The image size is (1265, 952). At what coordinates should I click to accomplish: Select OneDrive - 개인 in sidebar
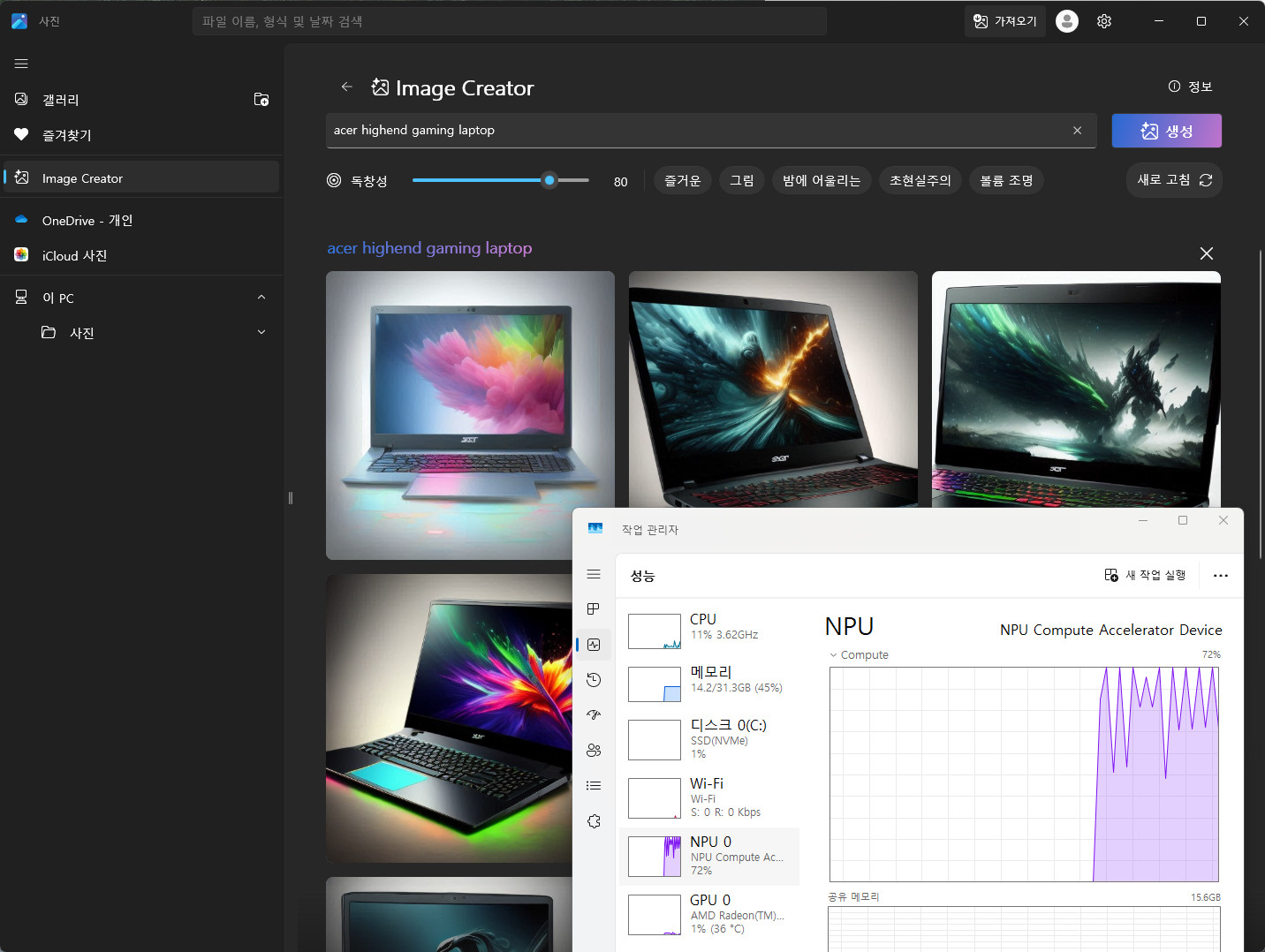pyautogui.click(x=87, y=221)
